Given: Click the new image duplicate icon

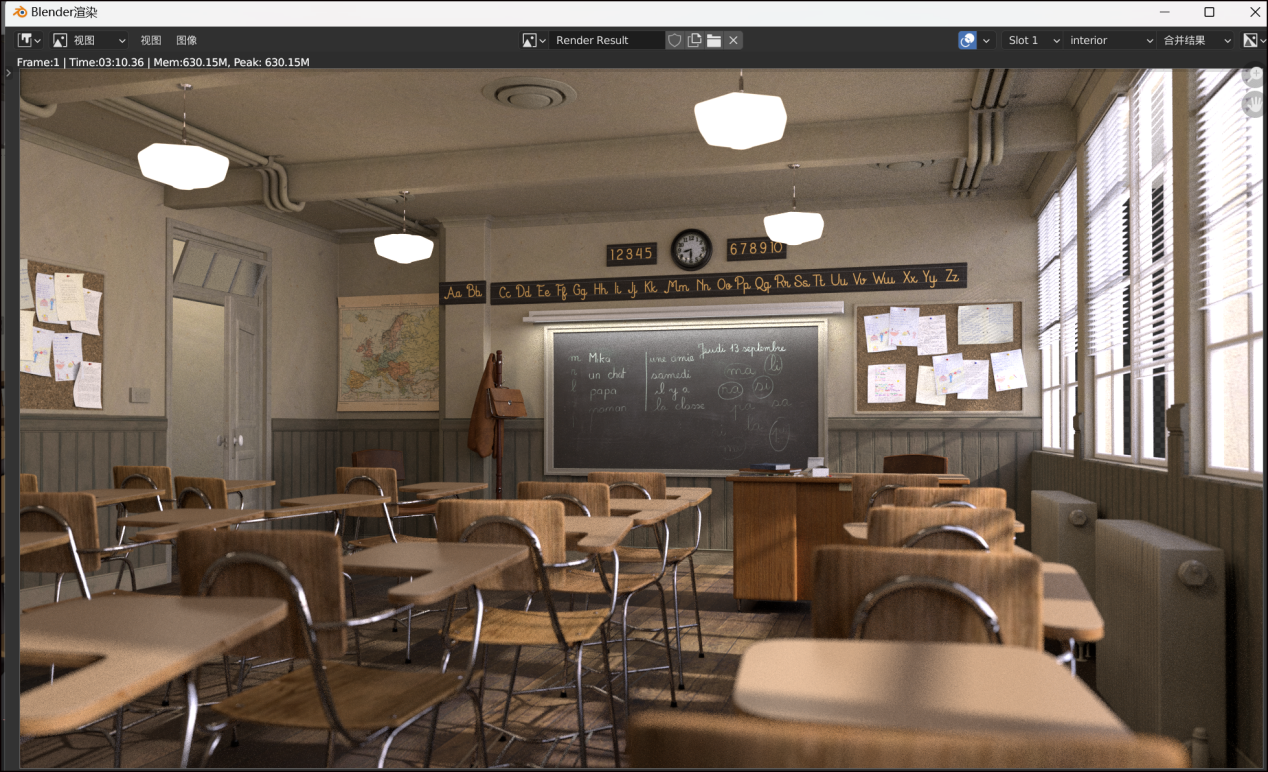Looking at the screenshot, I should (x=694, y=40).
